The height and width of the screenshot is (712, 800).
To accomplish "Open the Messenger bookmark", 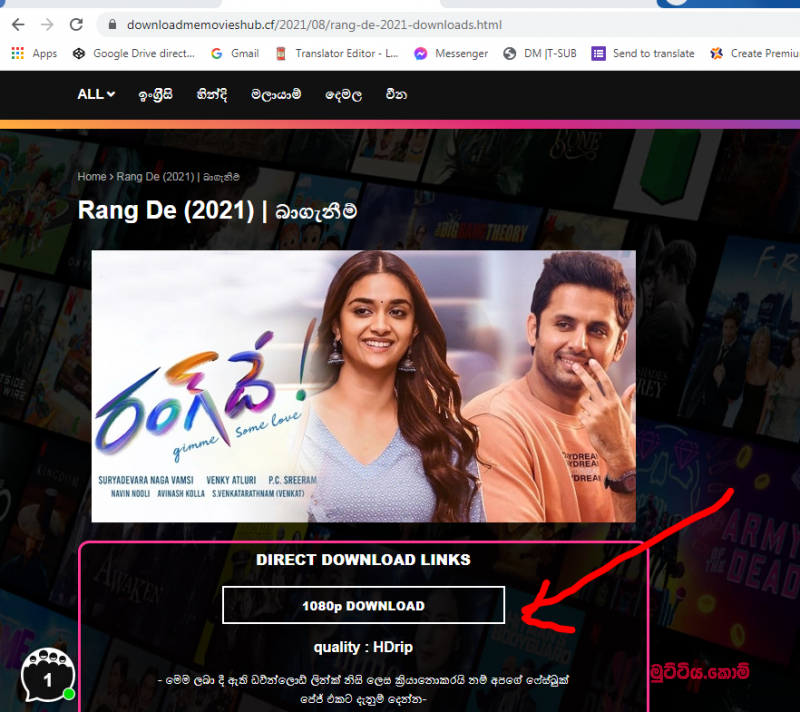I will tap(451, 53).
